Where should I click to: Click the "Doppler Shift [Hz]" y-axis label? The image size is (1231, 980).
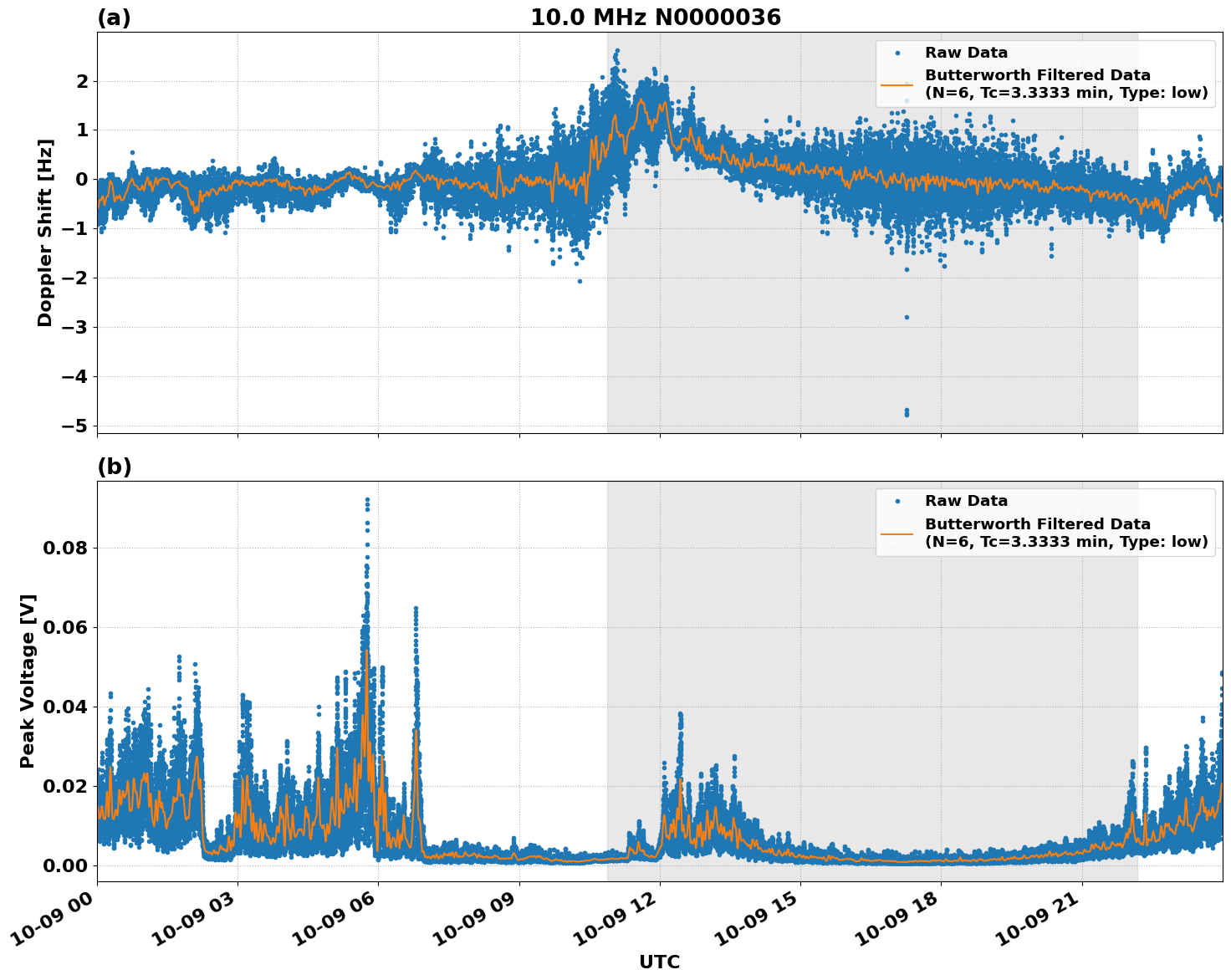coord(45,232)
